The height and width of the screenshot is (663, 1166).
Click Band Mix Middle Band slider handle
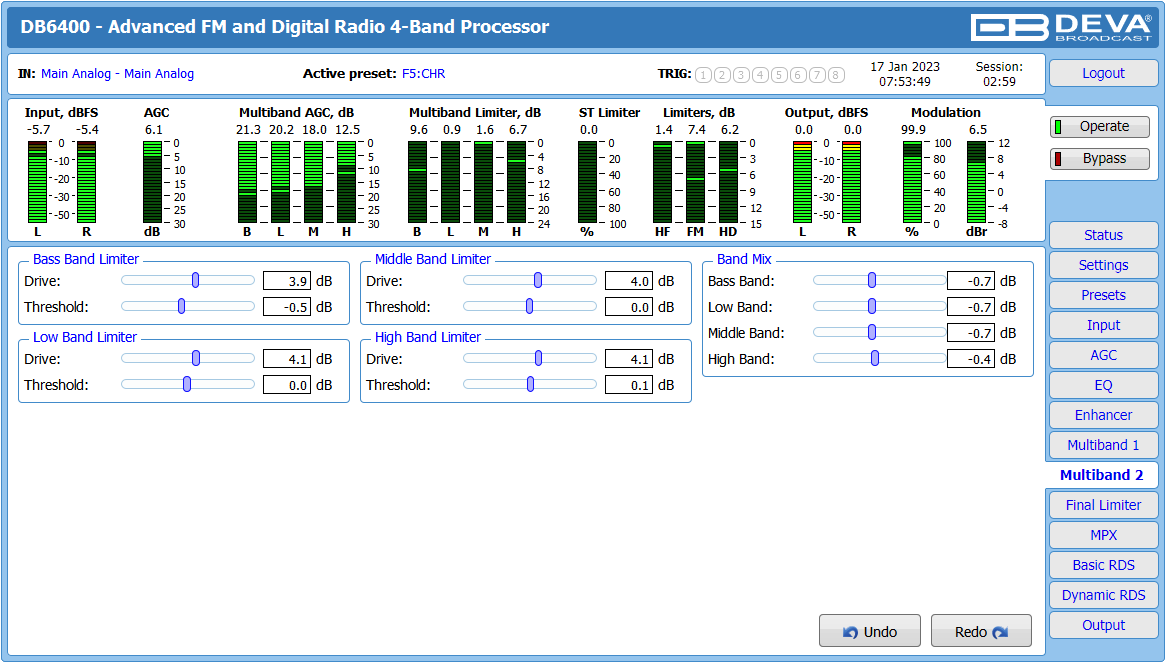[872, 332]
